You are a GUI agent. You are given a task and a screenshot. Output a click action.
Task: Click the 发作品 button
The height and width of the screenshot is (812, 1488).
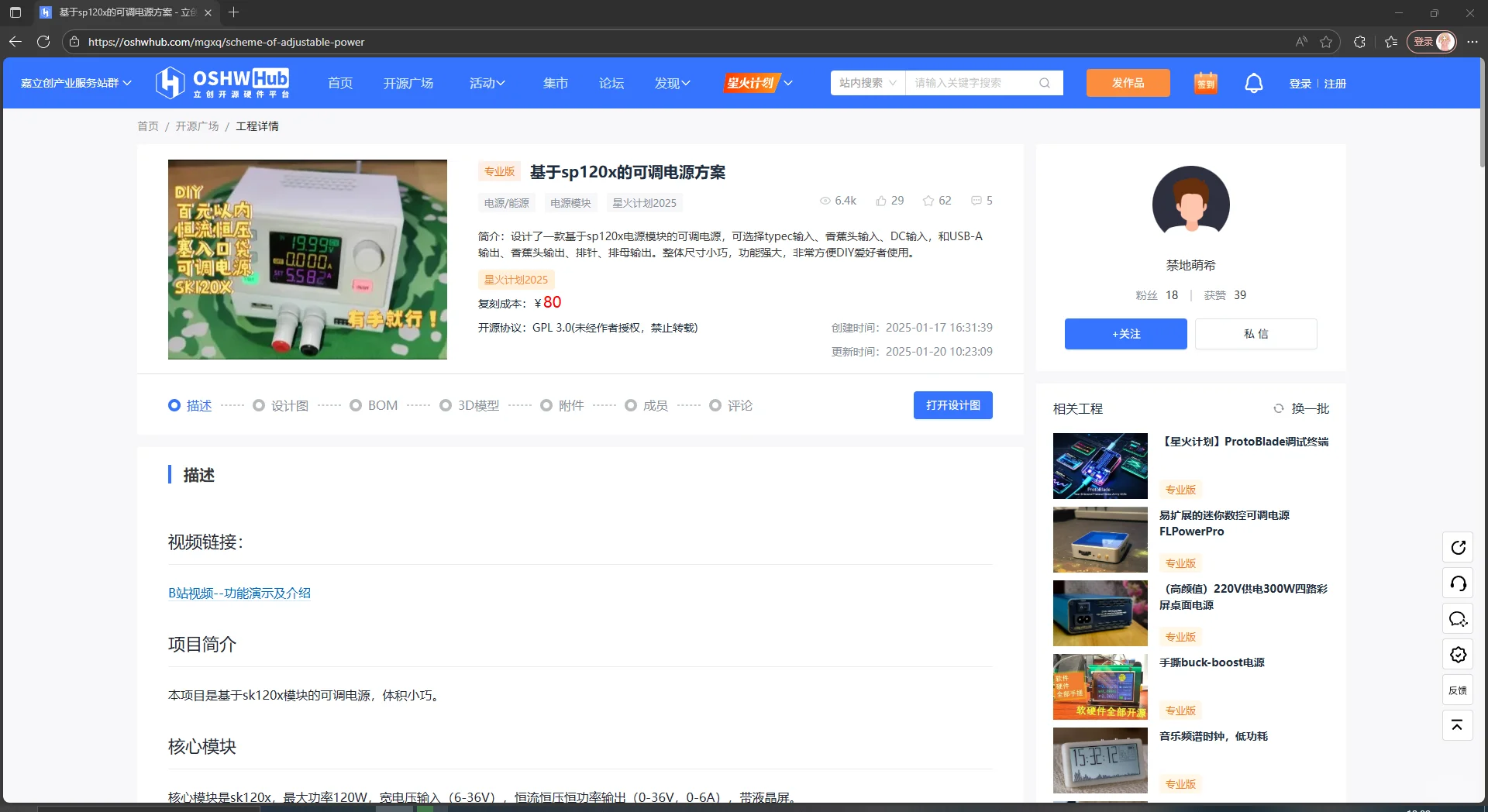[x=1128, y=83]
